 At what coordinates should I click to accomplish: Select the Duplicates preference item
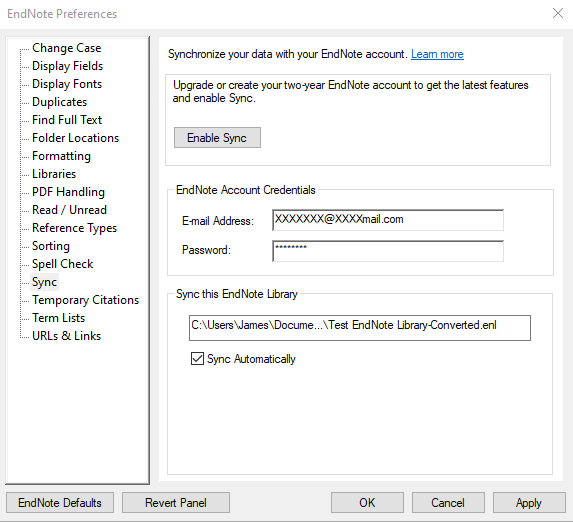tap(60, 102)
